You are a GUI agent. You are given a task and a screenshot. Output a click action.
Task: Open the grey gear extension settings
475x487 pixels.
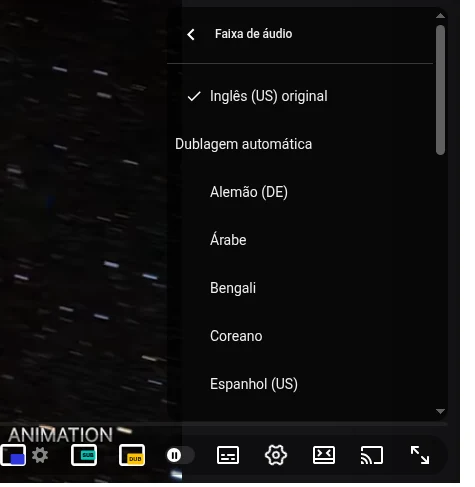point(40,455)
